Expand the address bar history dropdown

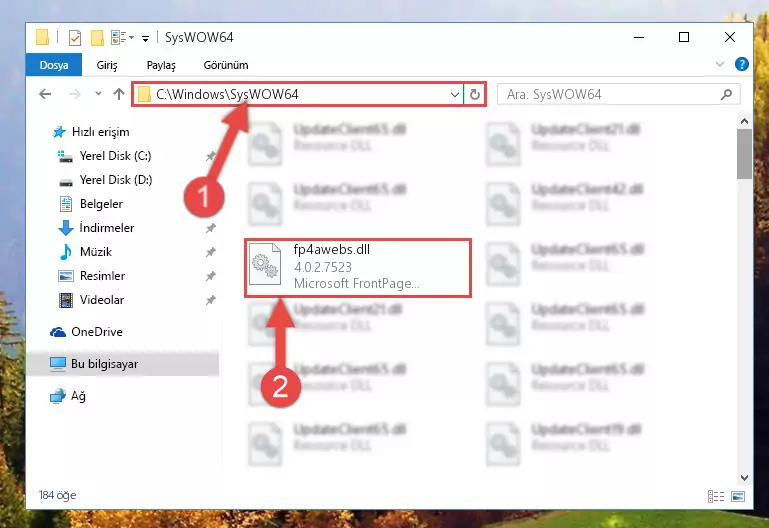coord(455,94)
